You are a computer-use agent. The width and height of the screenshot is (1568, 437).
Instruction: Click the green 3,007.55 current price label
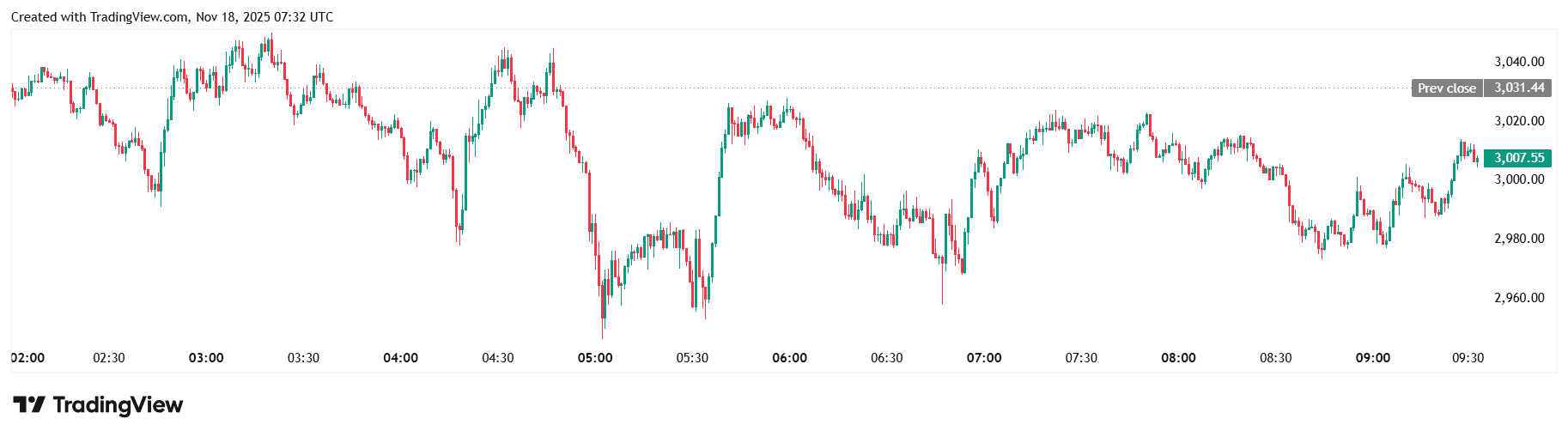click(1518, 158)
